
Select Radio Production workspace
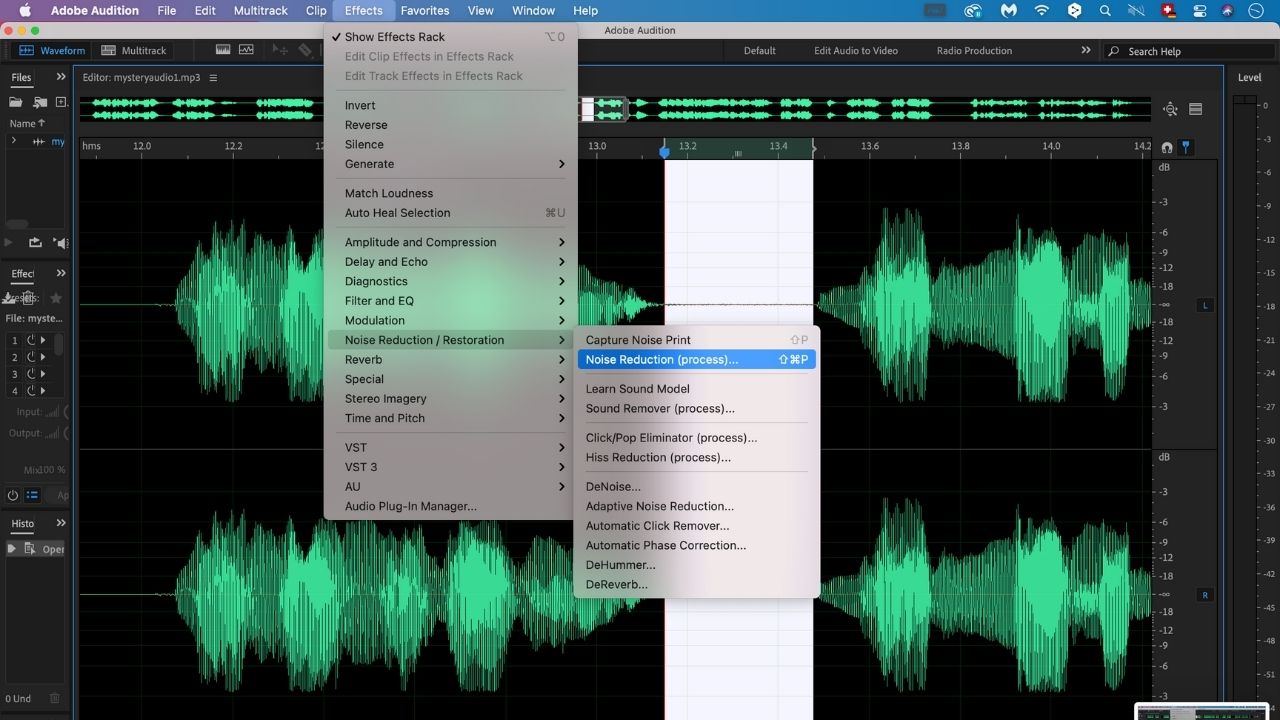click(x=974, y=50)
